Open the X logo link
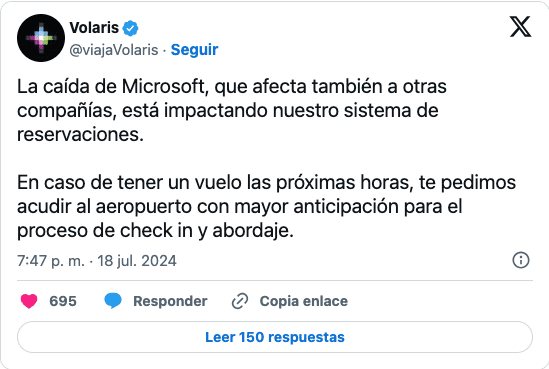The width and height of the screenshot is (549, 369). click(x=520, y=27)
